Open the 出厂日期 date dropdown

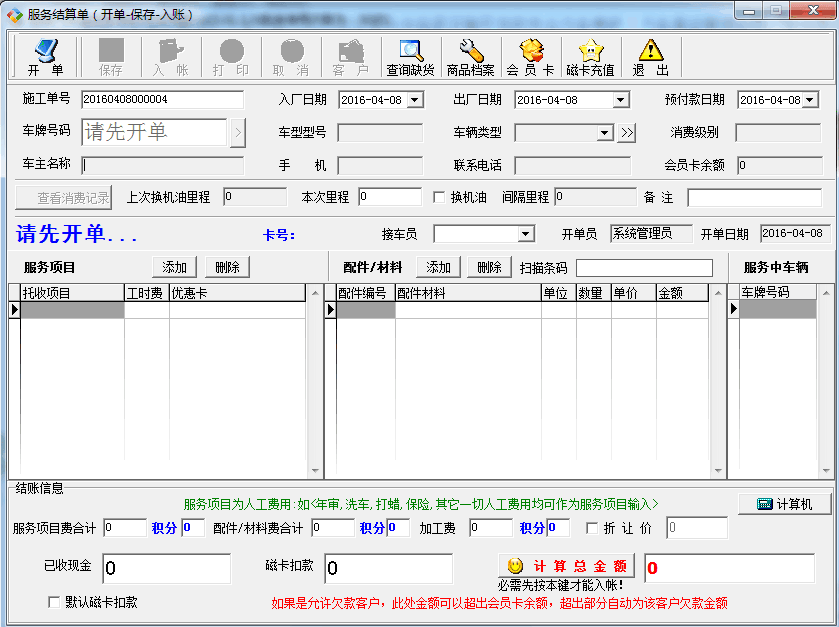(620, 100)
